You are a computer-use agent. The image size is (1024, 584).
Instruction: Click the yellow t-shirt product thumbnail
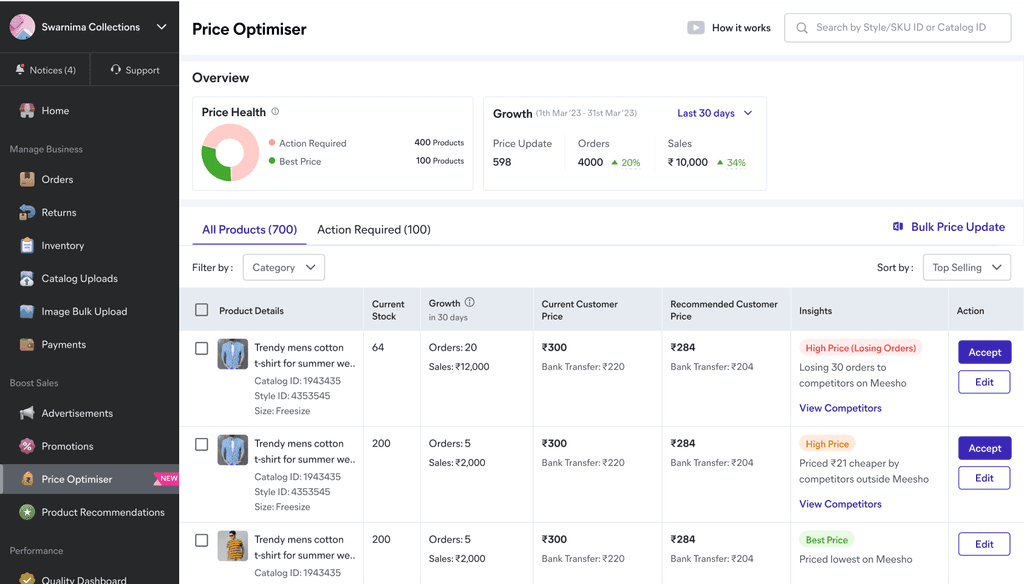tap(232, 546)
